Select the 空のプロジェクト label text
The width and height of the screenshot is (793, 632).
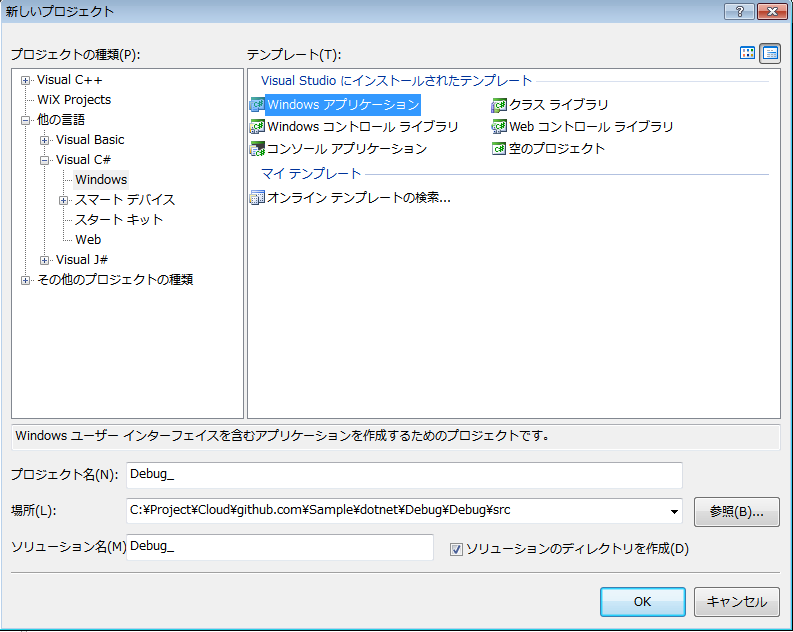point(557,149)
